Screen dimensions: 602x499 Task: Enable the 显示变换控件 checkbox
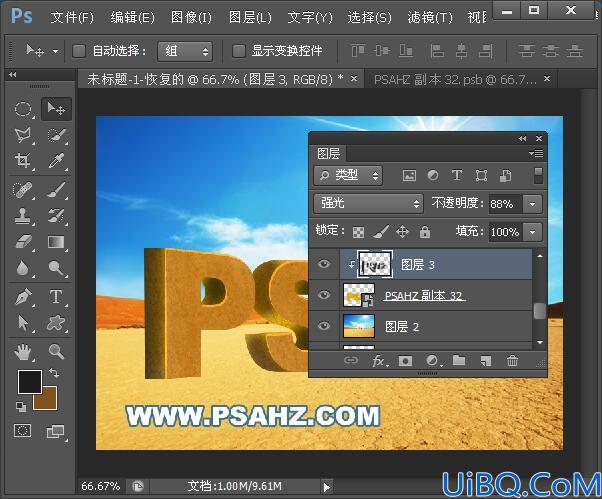pyautogui.click(x=239, y=51)
